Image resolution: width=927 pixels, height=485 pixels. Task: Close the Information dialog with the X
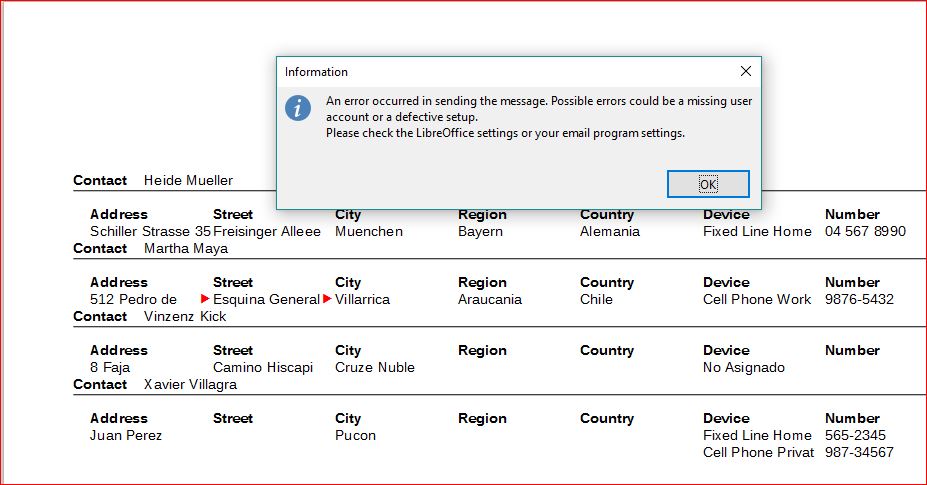pyautogui.click(x=745, y=72)
